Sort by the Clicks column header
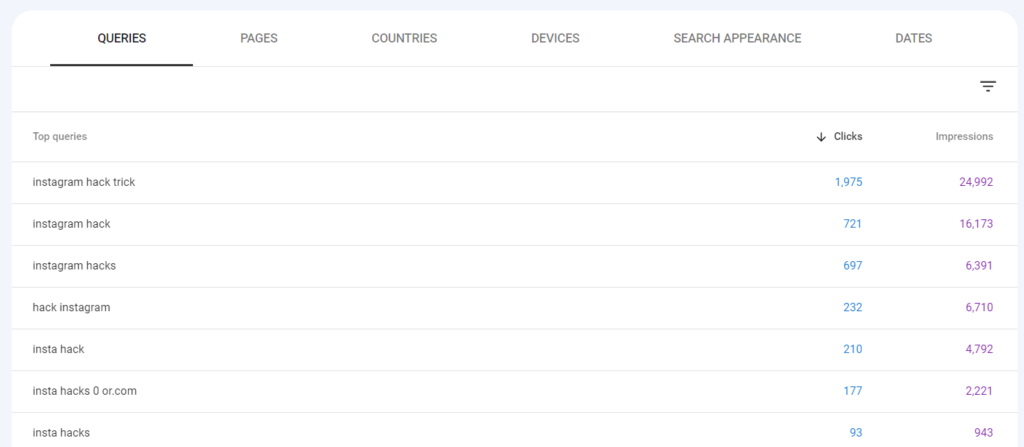Screen dimensions: 1024x447 [x=848, y=137]
